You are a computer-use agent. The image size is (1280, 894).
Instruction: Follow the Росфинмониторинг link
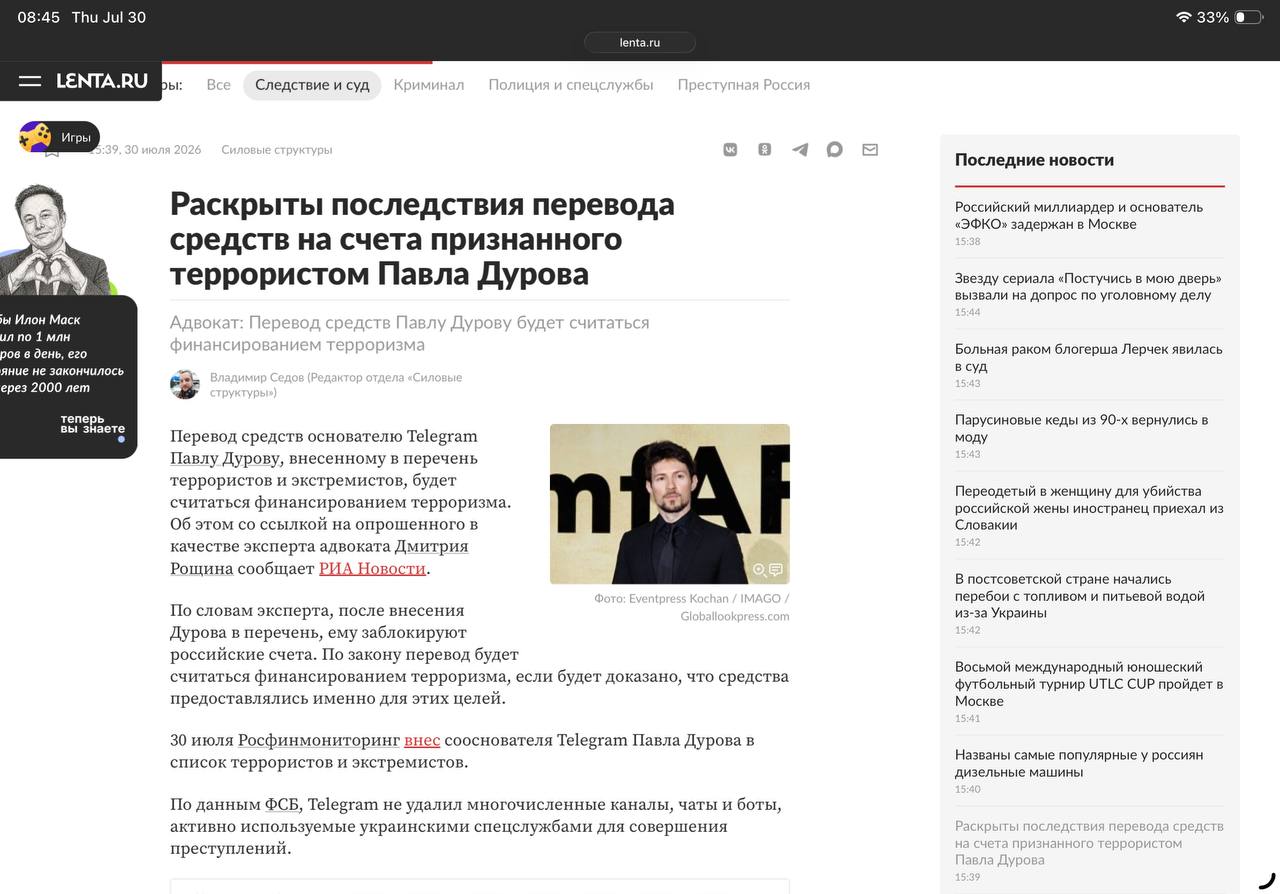(319, 740)
